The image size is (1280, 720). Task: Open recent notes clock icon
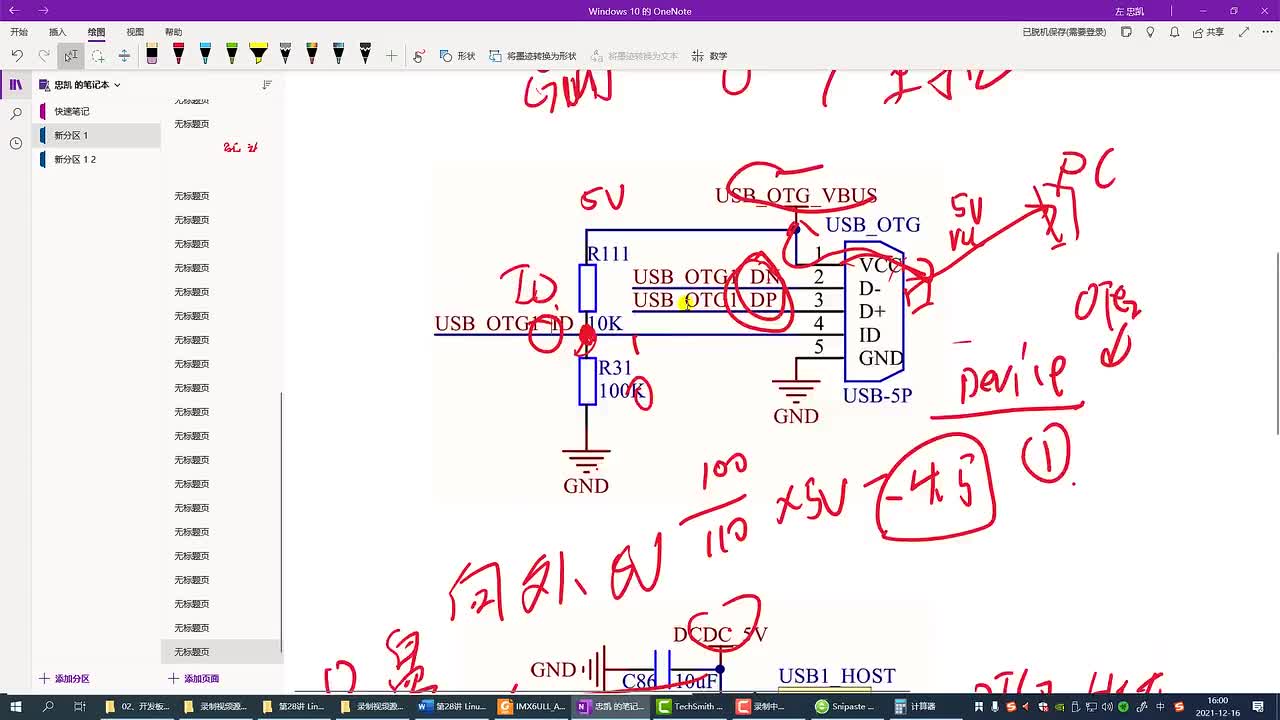click(x=16, y=143)
